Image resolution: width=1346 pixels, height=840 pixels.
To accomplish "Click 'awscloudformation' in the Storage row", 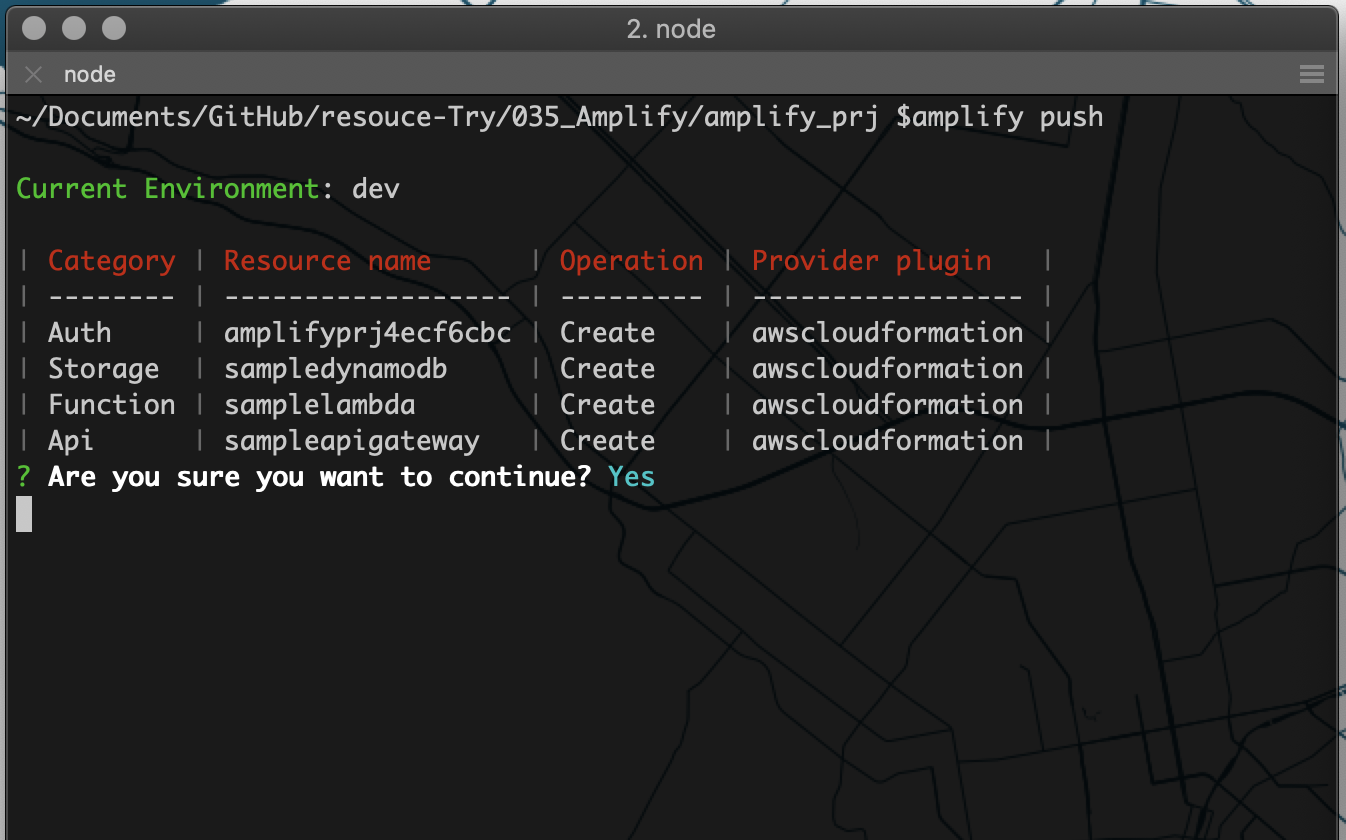I will tap(887, 369).
